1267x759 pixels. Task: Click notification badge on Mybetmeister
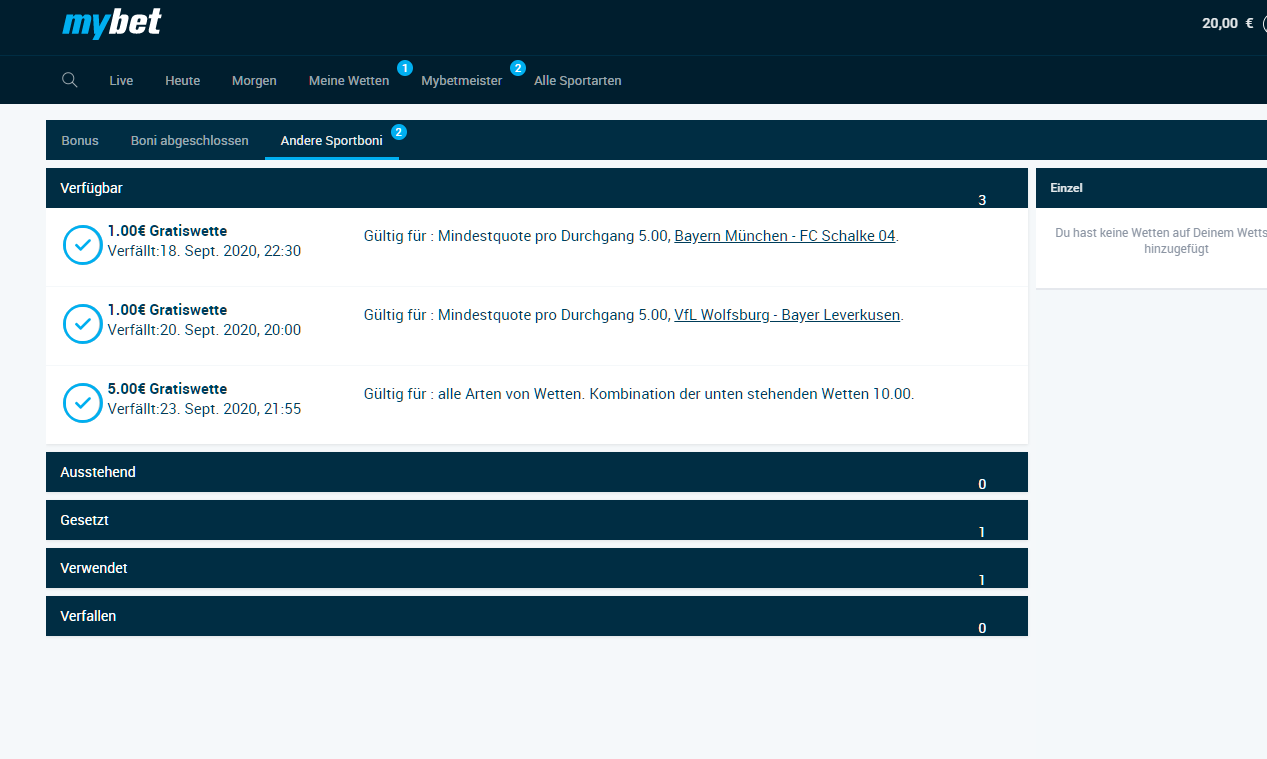[x=517, y=68]
